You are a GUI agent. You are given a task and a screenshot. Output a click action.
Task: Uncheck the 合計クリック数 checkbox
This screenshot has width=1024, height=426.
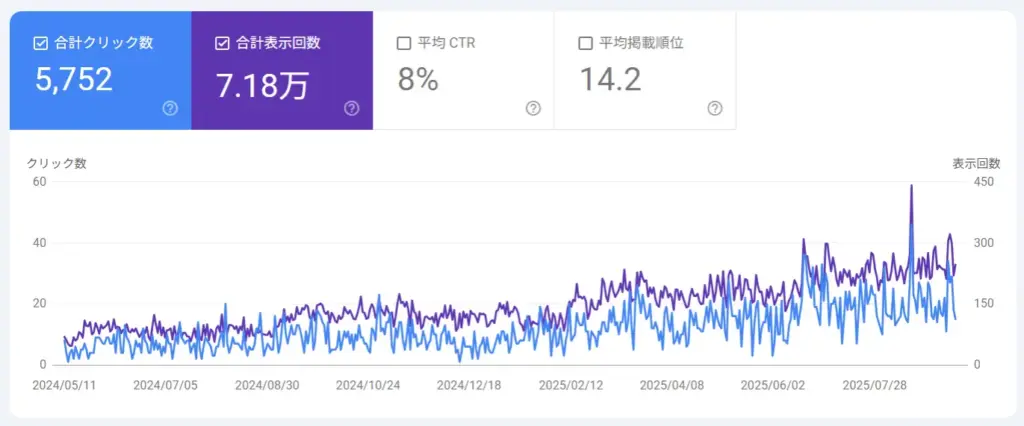coord(41,43)
